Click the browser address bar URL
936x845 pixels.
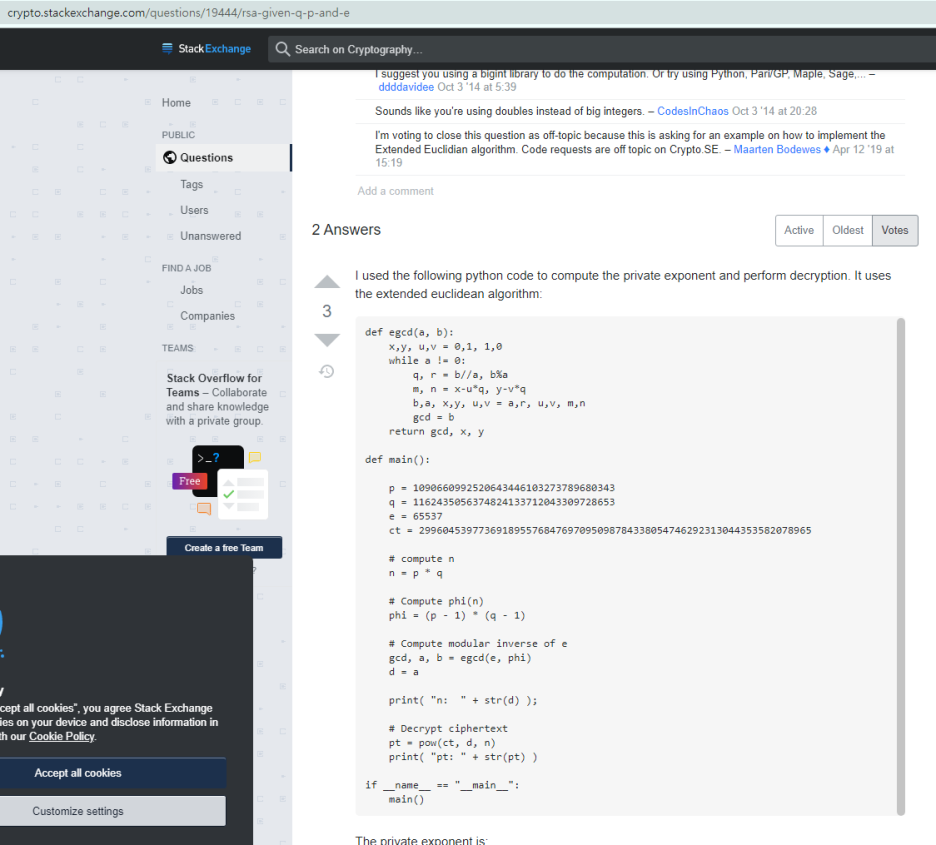tap(178, 13)
